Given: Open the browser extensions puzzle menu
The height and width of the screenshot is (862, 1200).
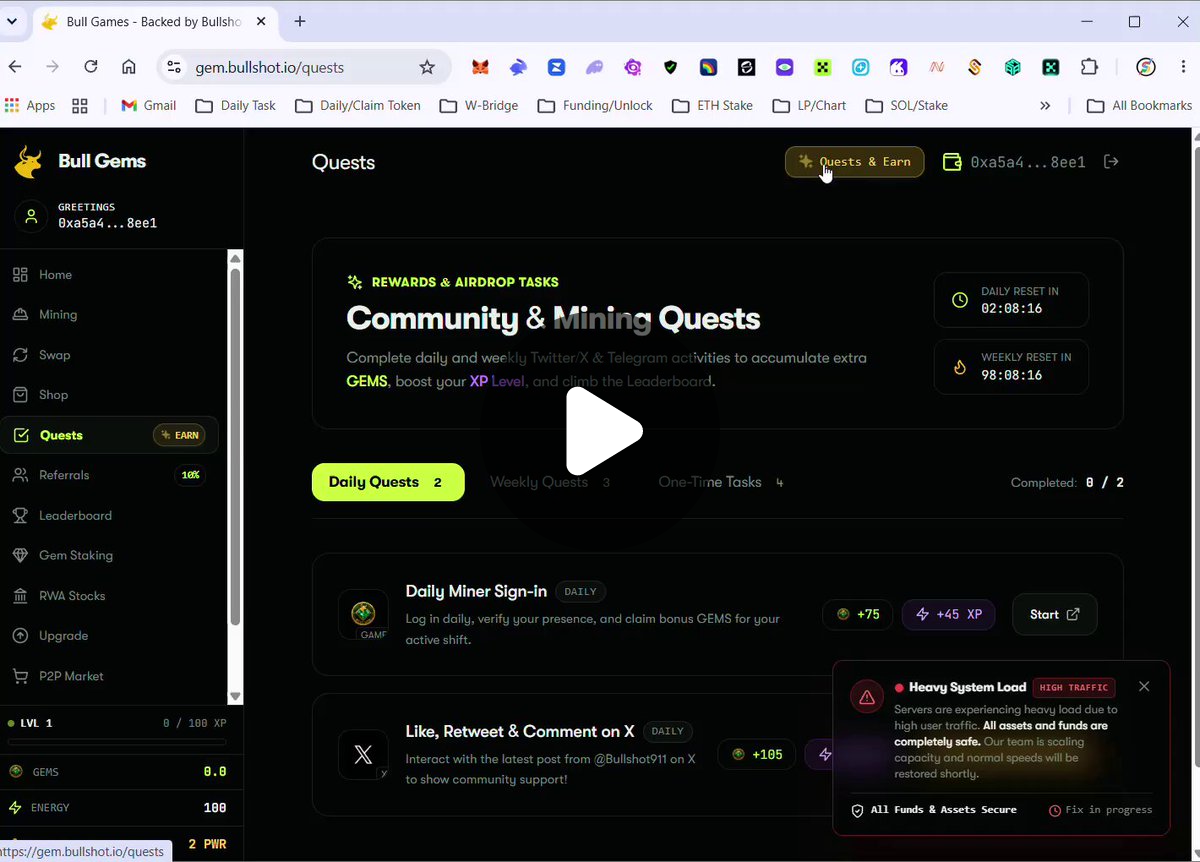Looking at the screenshot, I should point(1089,67).
